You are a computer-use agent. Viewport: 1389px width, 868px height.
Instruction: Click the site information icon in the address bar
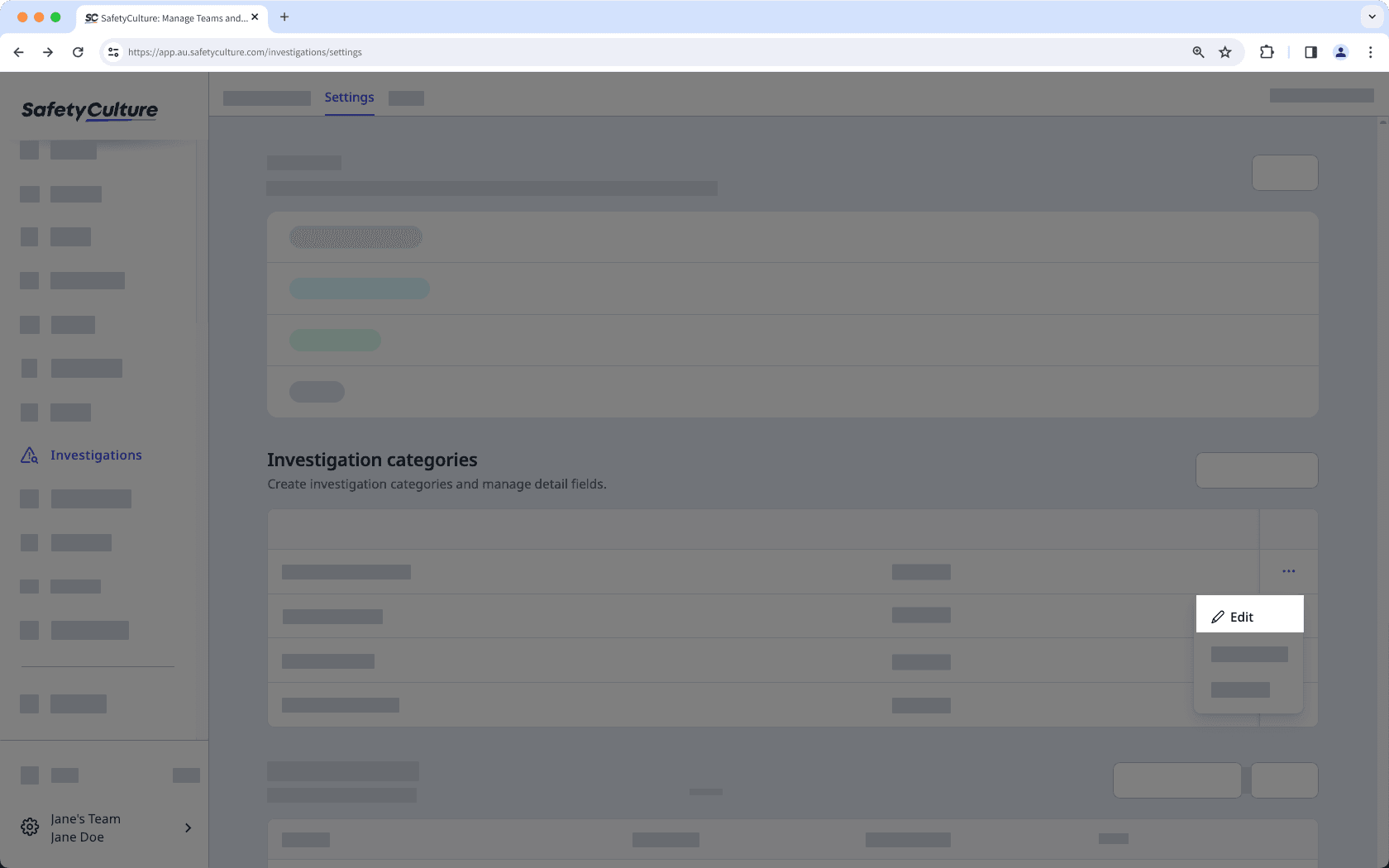coord(112,51)
